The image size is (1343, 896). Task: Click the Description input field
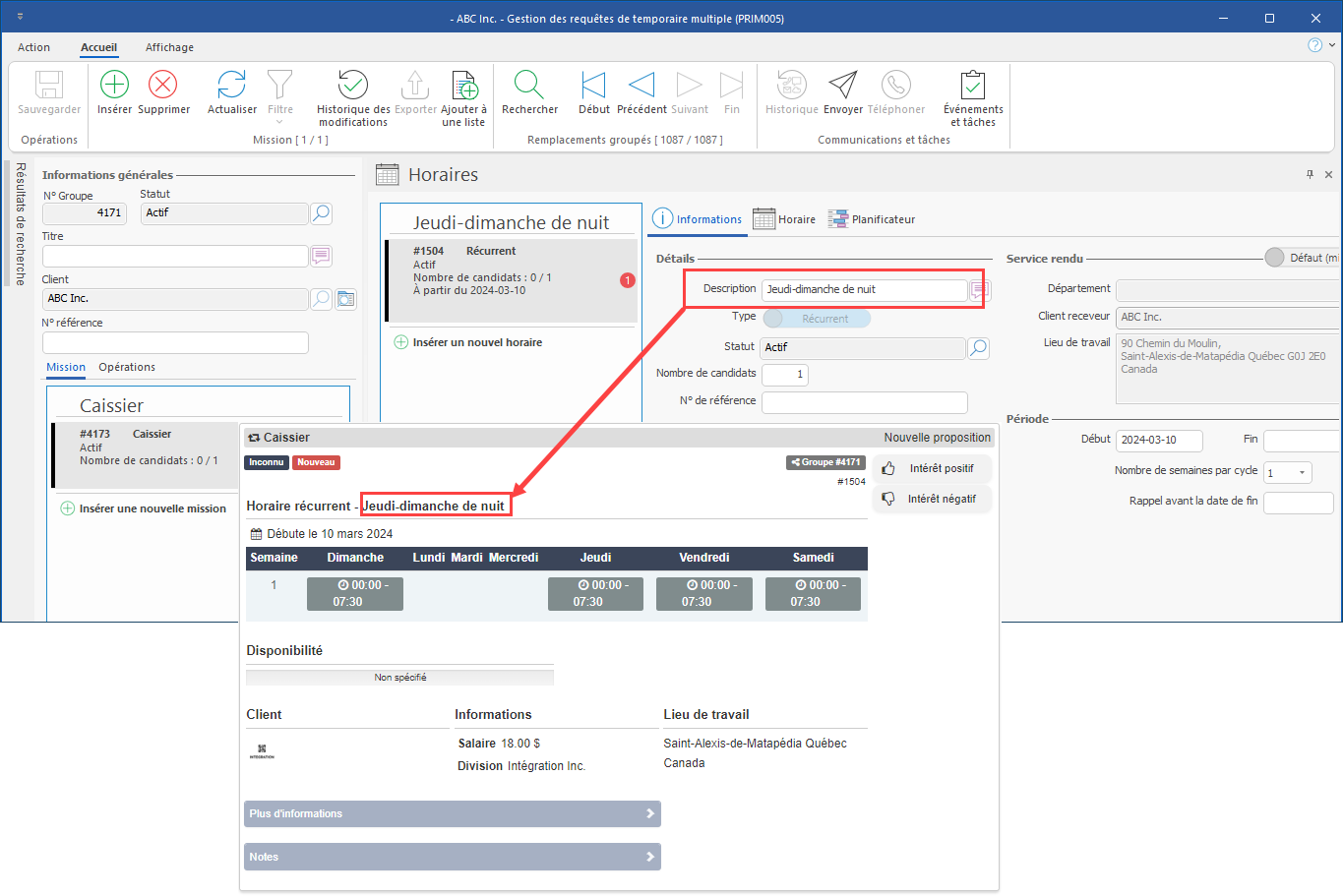click(863, 289)
